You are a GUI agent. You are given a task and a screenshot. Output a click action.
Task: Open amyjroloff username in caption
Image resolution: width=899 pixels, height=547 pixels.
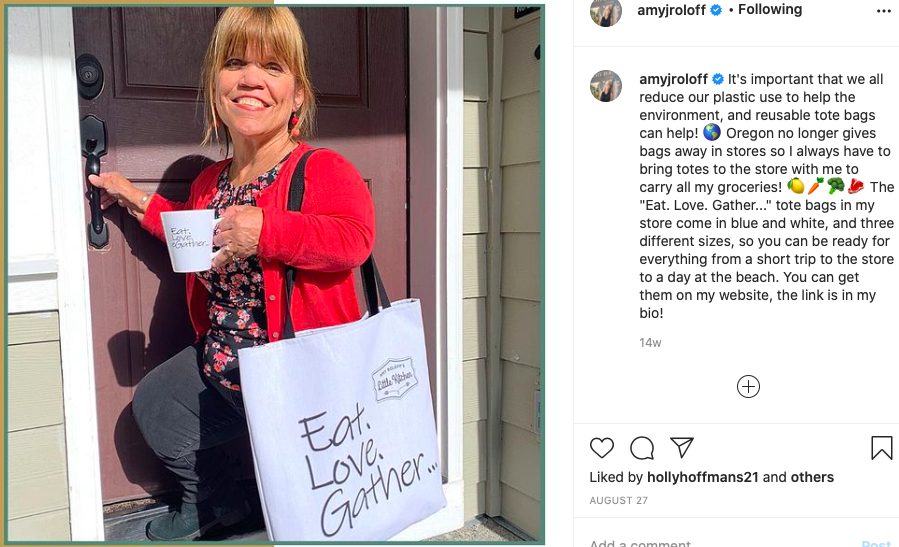[x=674, y=79]
